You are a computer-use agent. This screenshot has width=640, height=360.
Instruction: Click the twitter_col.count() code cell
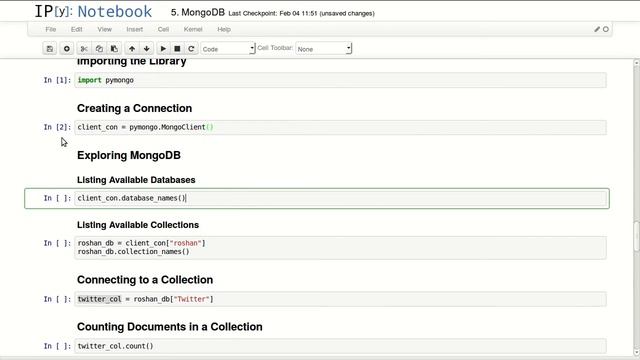pos(340,346)
